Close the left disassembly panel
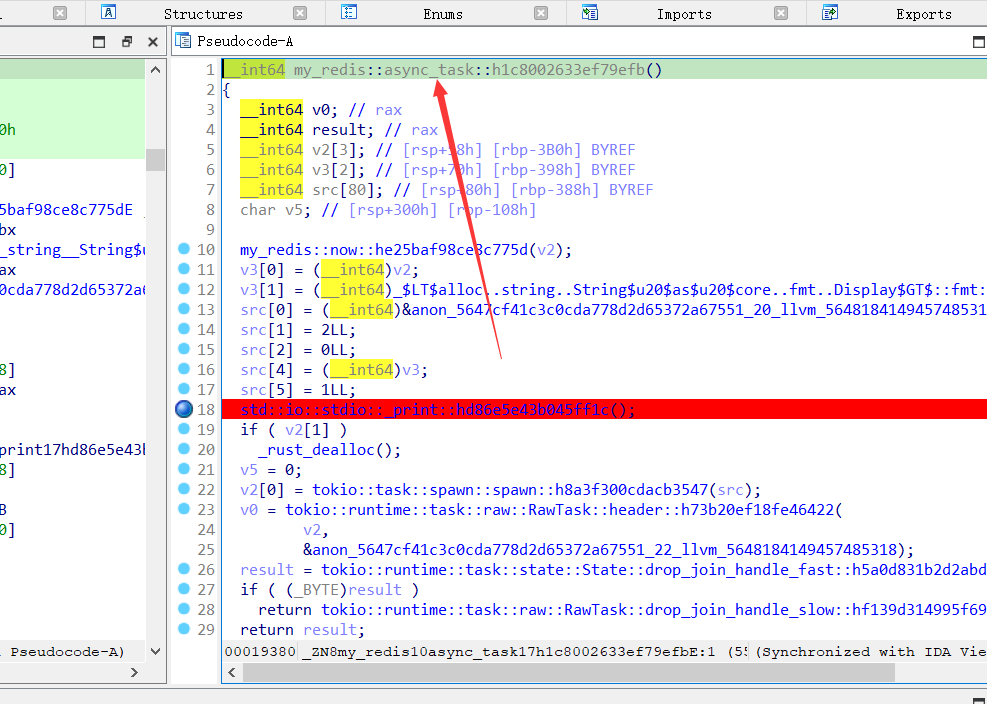987x704 pixels. click(152, 42)
